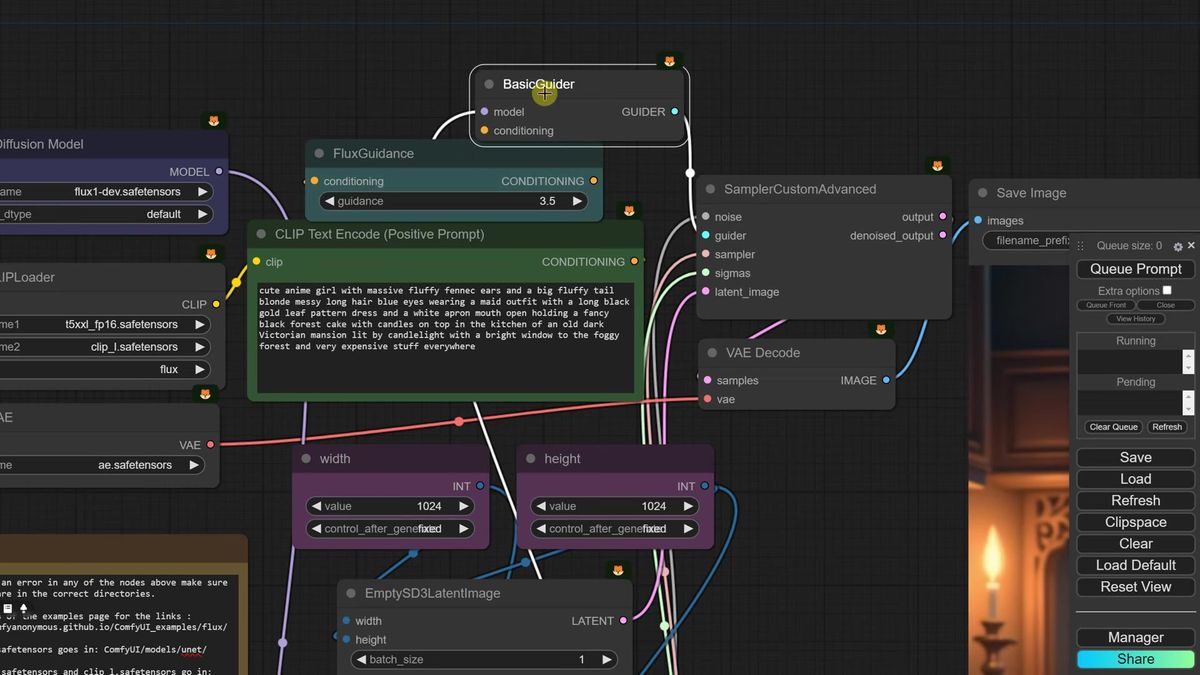Click the fox badge above BasicGuider node
The image size is (1200, 675).
(669, 62)
